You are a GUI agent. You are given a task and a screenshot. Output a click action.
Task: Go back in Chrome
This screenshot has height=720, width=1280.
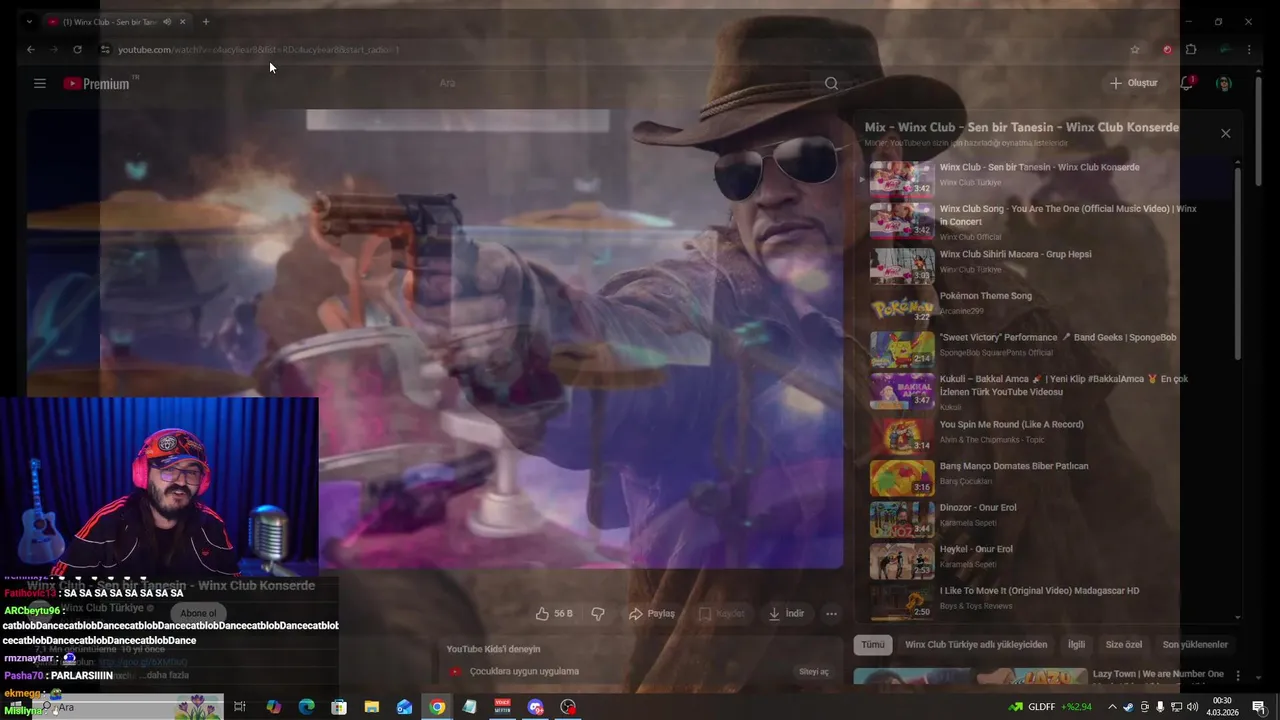(30, 49)
